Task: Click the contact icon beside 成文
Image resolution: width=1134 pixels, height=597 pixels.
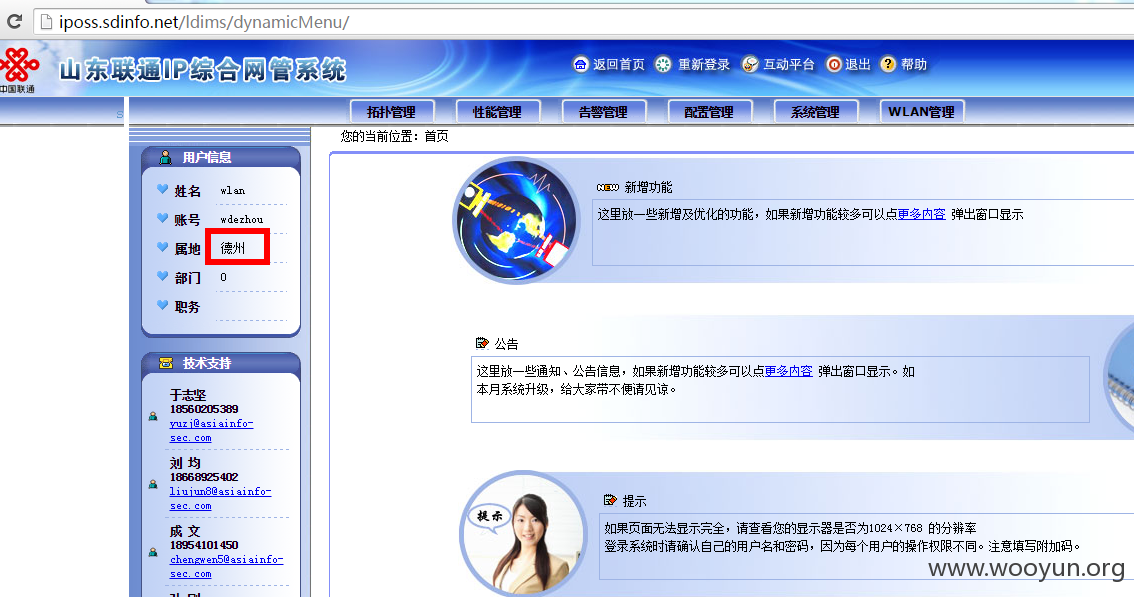Action: coord(153,552)
